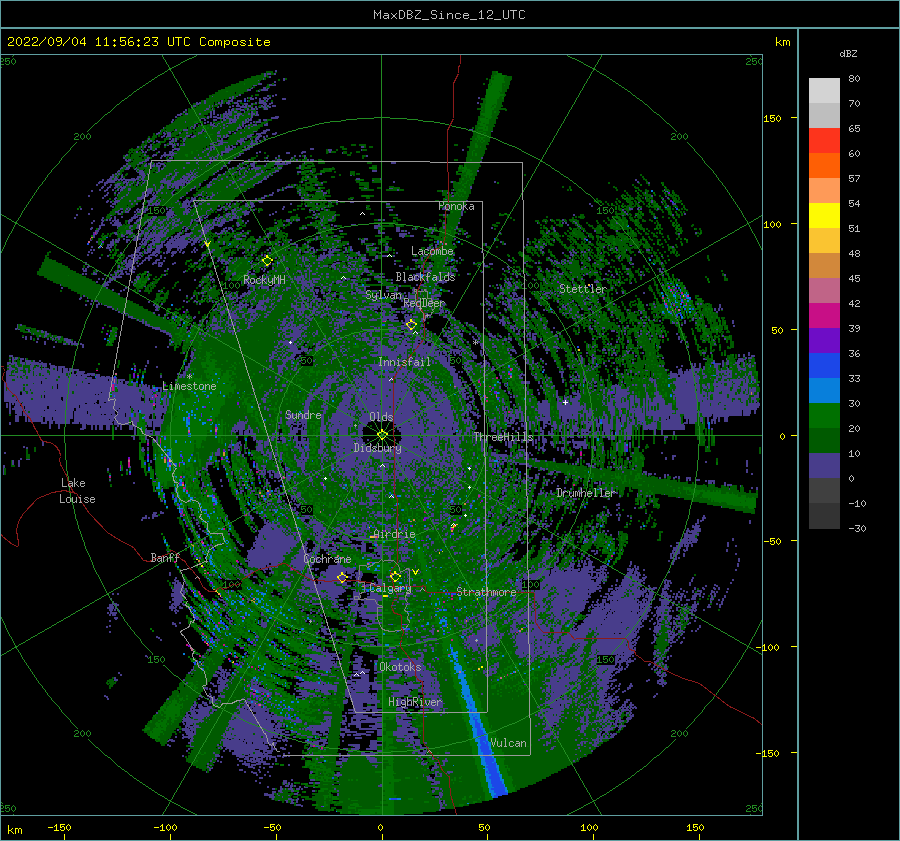
Task: Select the yellow diamond marker below RedDeer
Action: [x=411, y=325]
